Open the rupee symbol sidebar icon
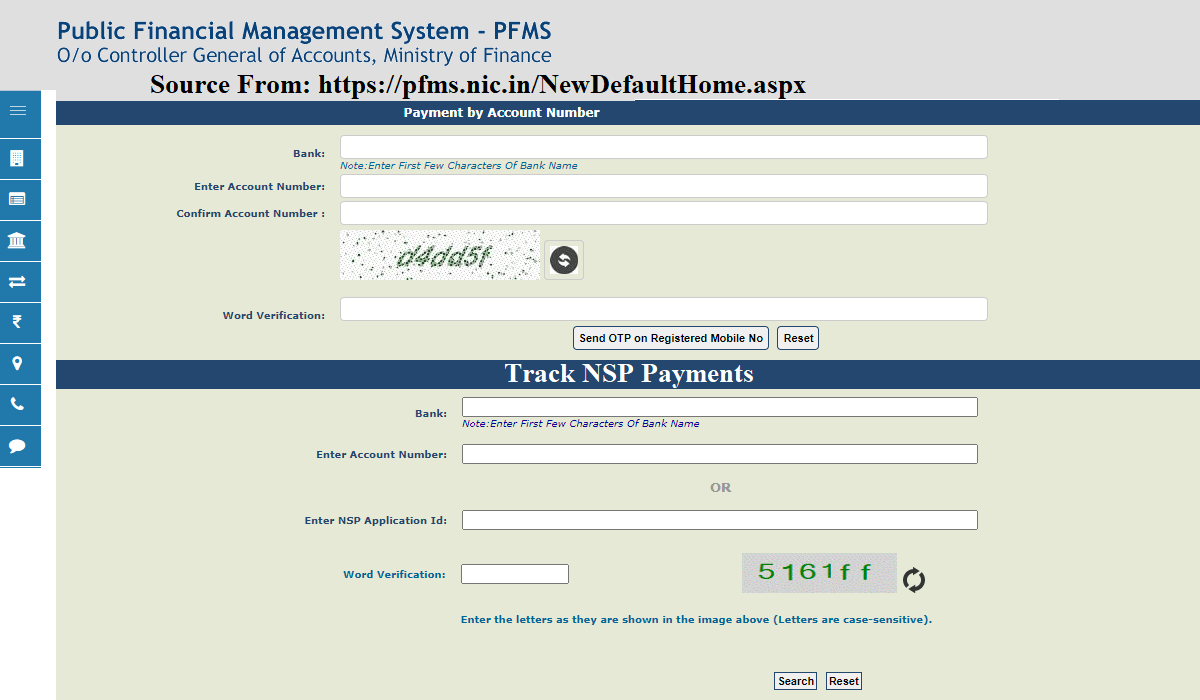The width and height of the screenshot is (1200, 700). click(17, 322)
